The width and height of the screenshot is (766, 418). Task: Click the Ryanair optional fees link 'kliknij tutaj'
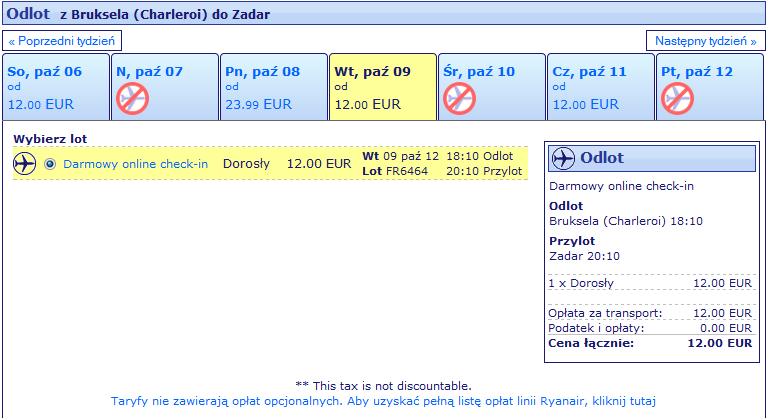tap(624, 401)
